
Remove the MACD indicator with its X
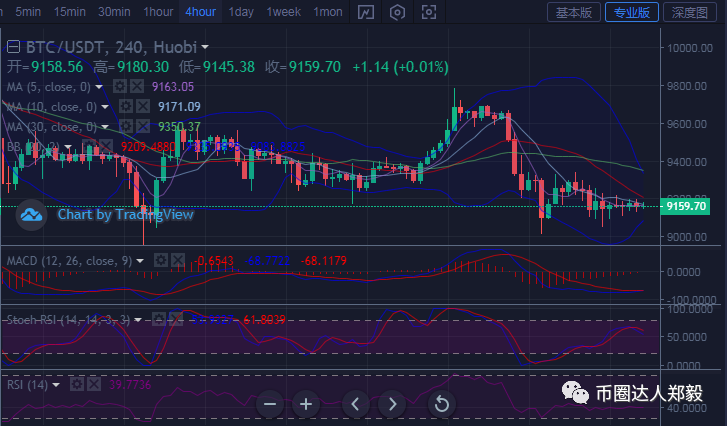coord(177,260)
